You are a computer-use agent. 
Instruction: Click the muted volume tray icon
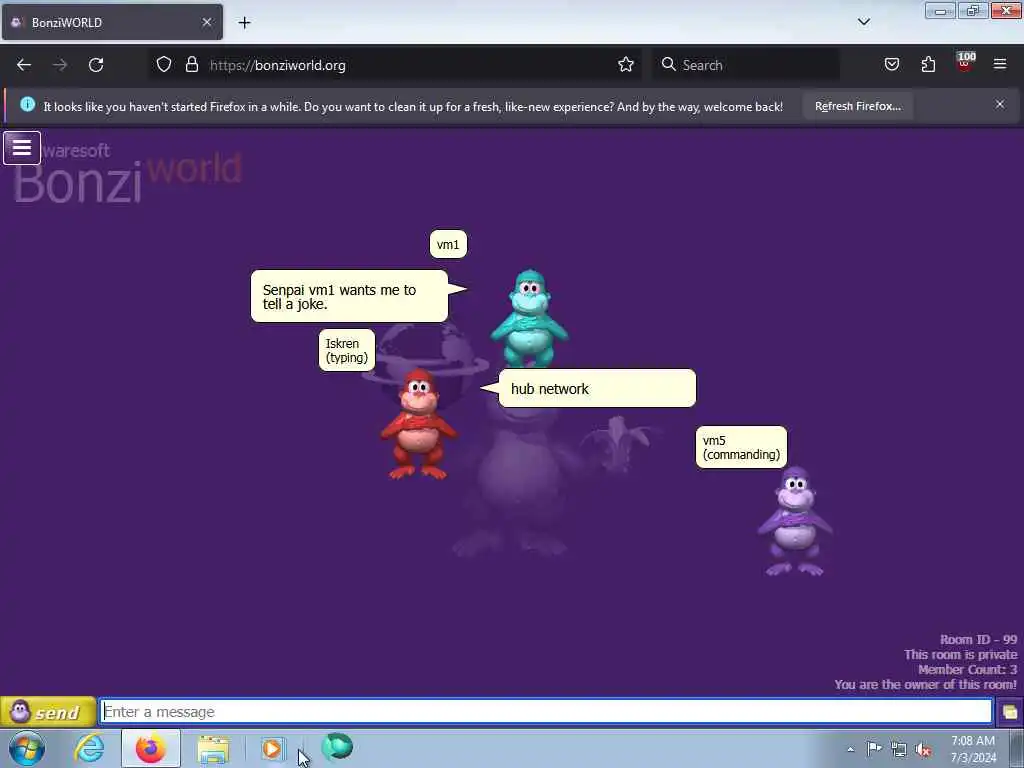pos(923,749)
